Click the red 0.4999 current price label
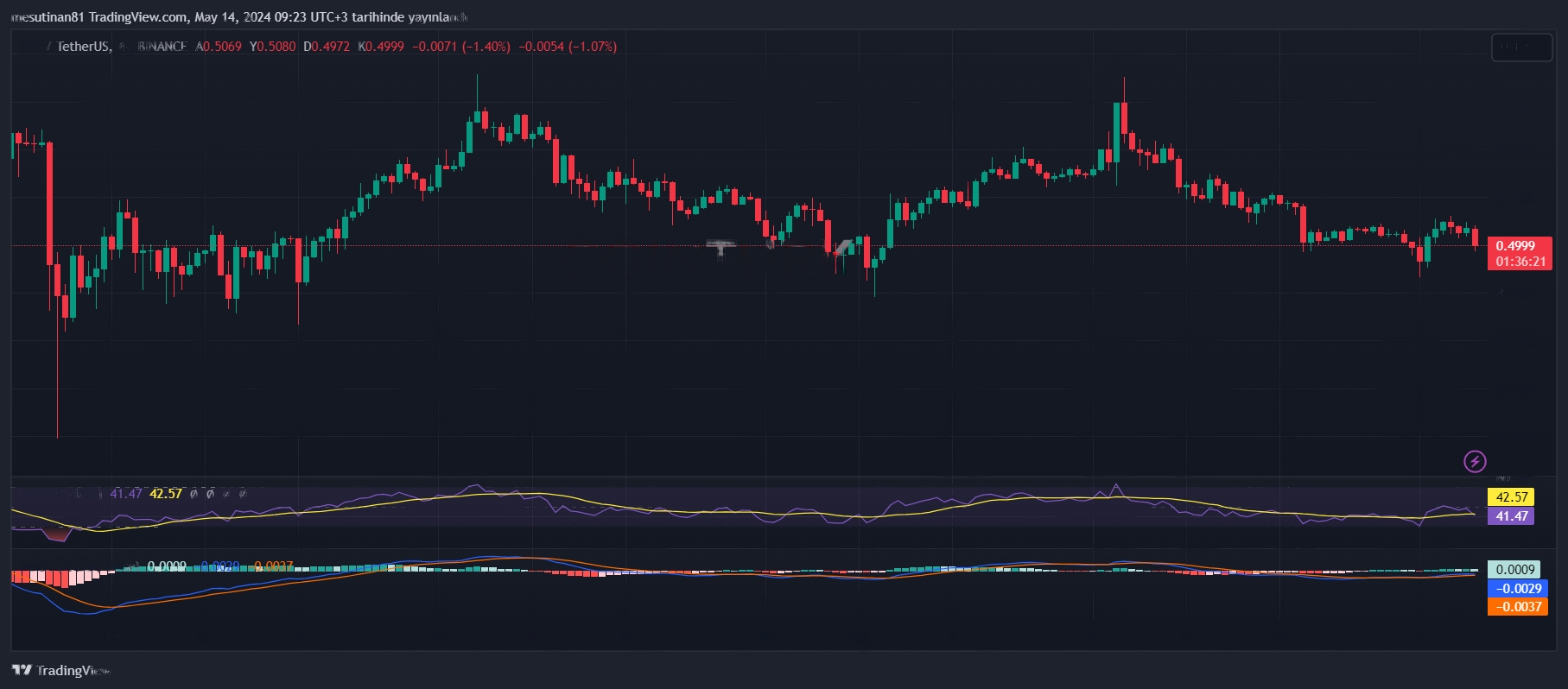This screenshot has height=689, width=1568. [x=1518, y=246]
